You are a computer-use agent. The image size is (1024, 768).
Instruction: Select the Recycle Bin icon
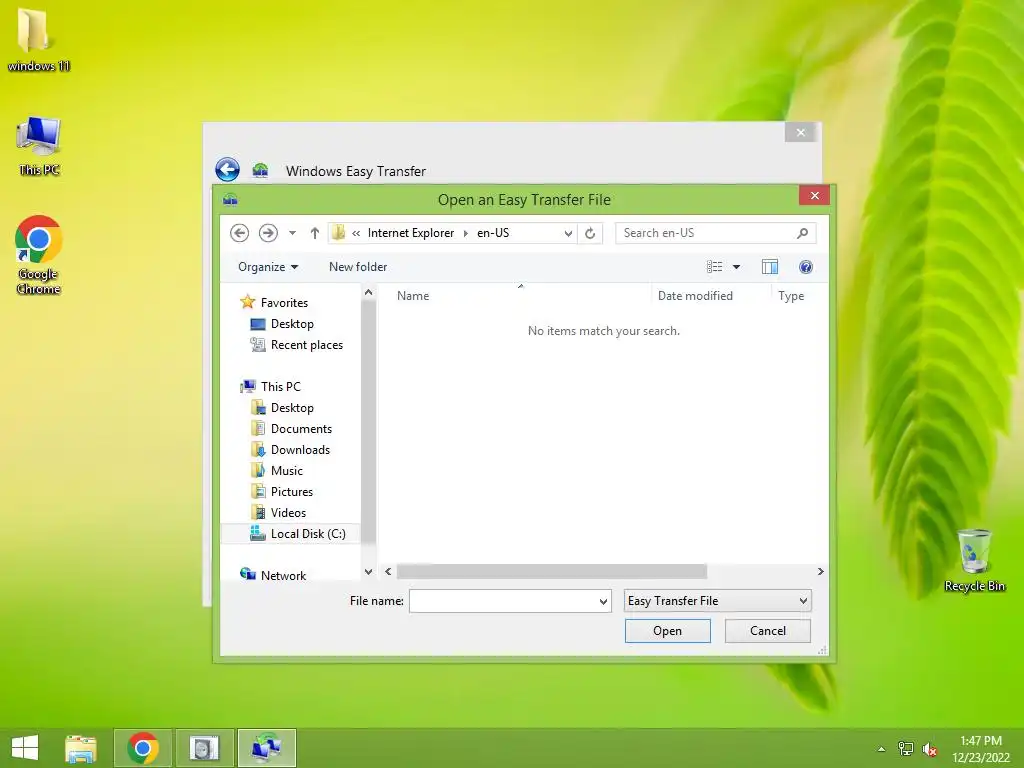[x=974, y=560]
